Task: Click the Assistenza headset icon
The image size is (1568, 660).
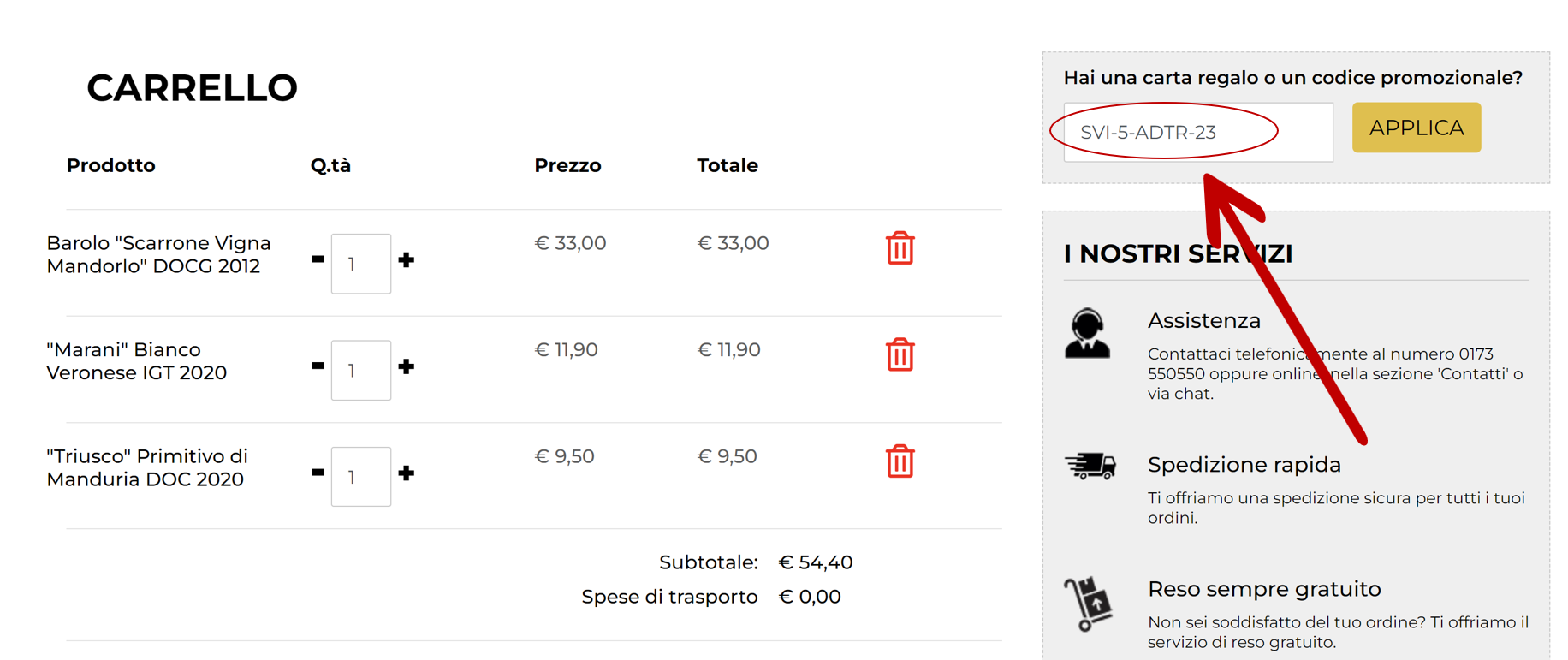Action: (1087, 334)
